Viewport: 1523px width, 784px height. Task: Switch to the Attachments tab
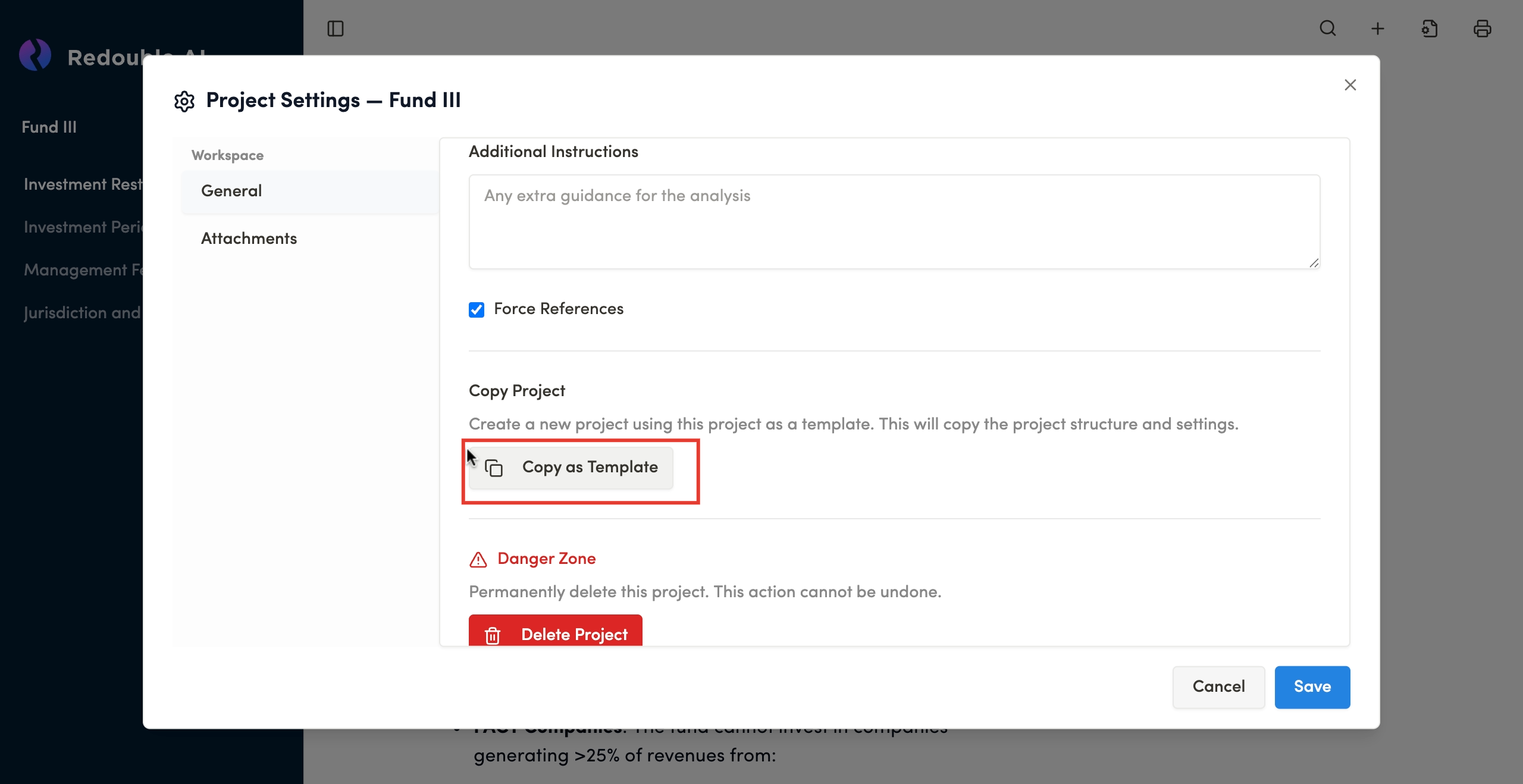(249, 239)
